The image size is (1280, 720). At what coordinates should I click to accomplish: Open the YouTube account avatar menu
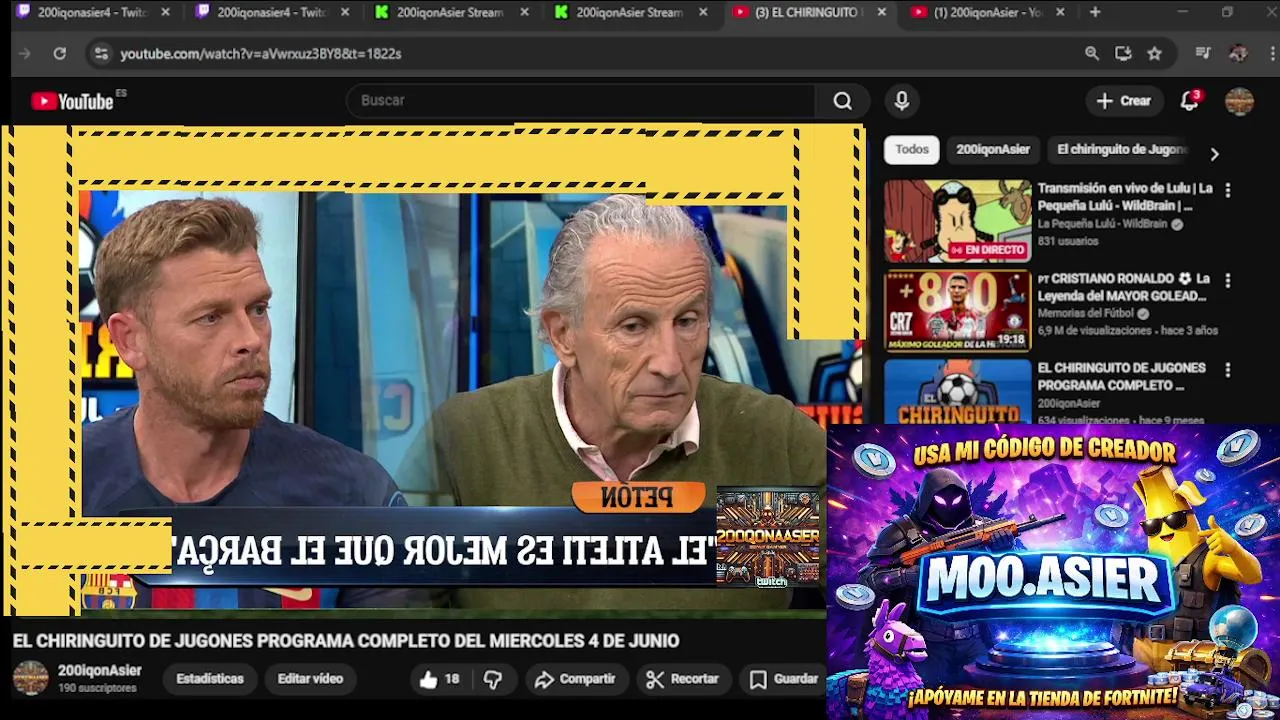[1240, 101]
